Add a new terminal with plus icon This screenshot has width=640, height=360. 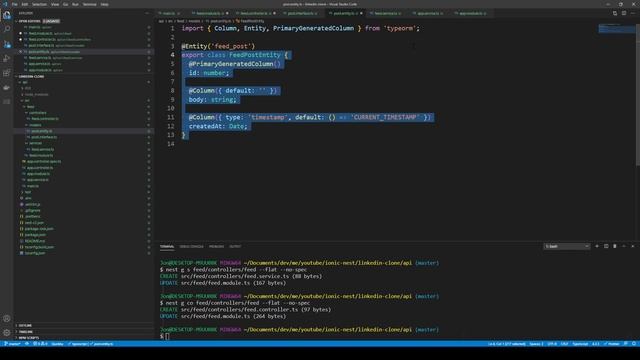[x=597, y=246]
